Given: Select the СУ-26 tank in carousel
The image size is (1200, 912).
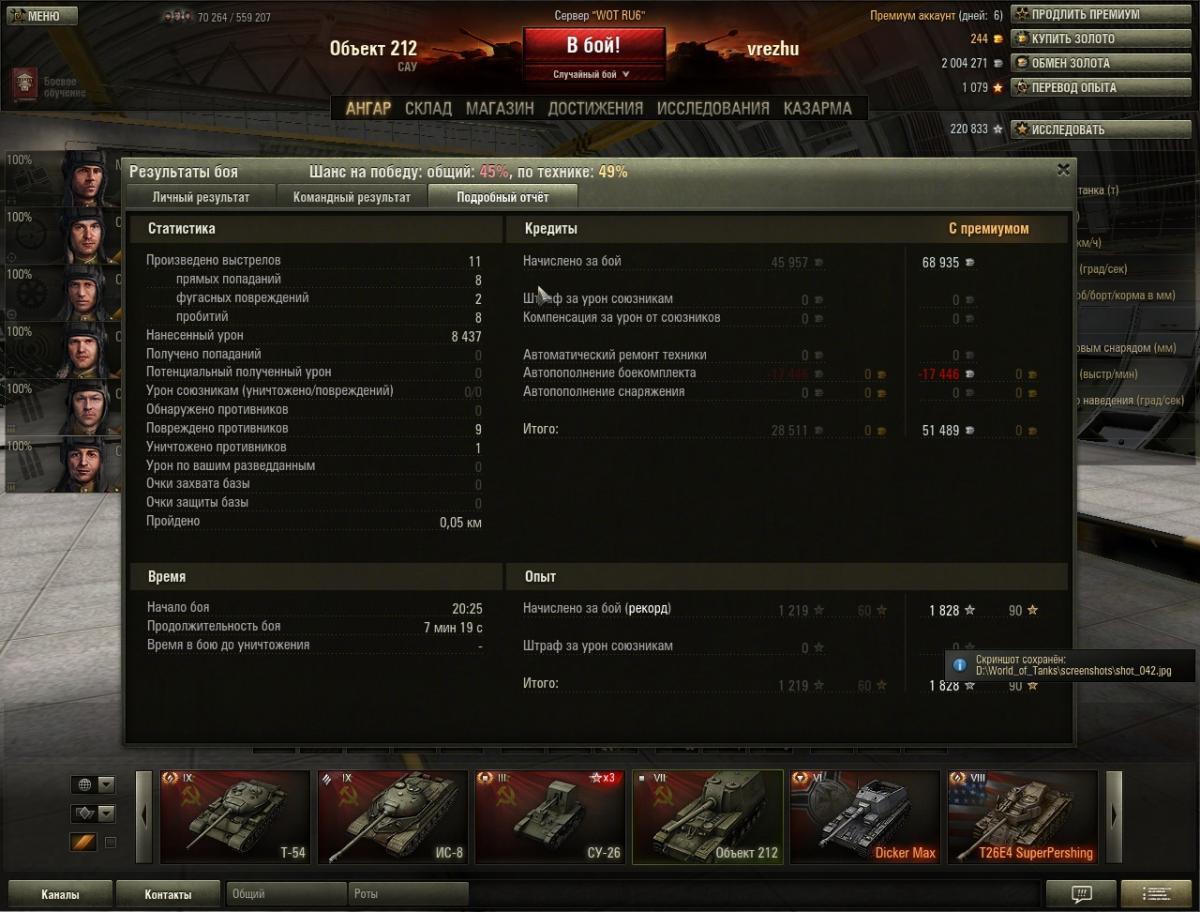Looking at the screenshot, I should (x=550, y=816).
